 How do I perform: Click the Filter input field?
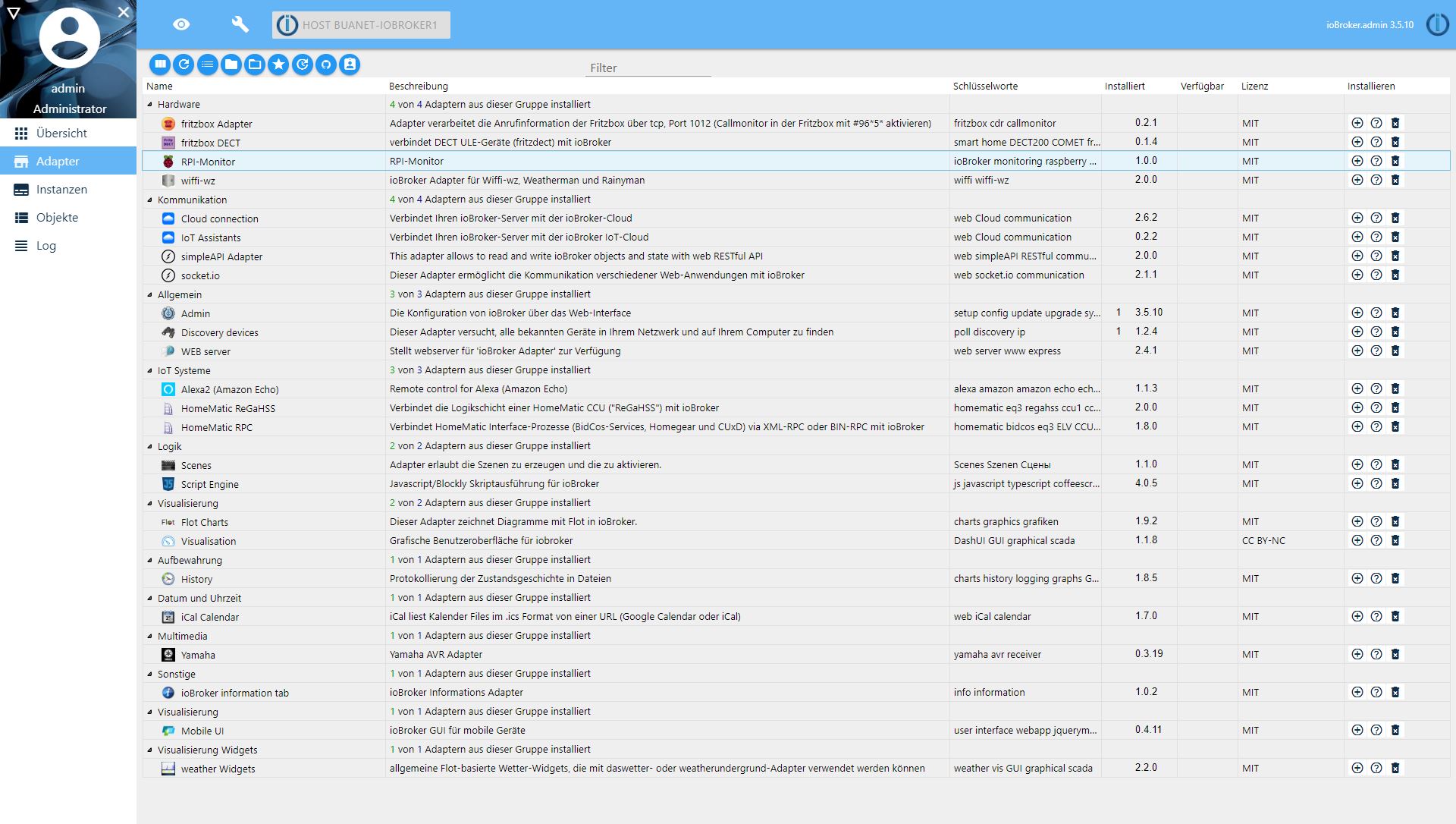648,68
